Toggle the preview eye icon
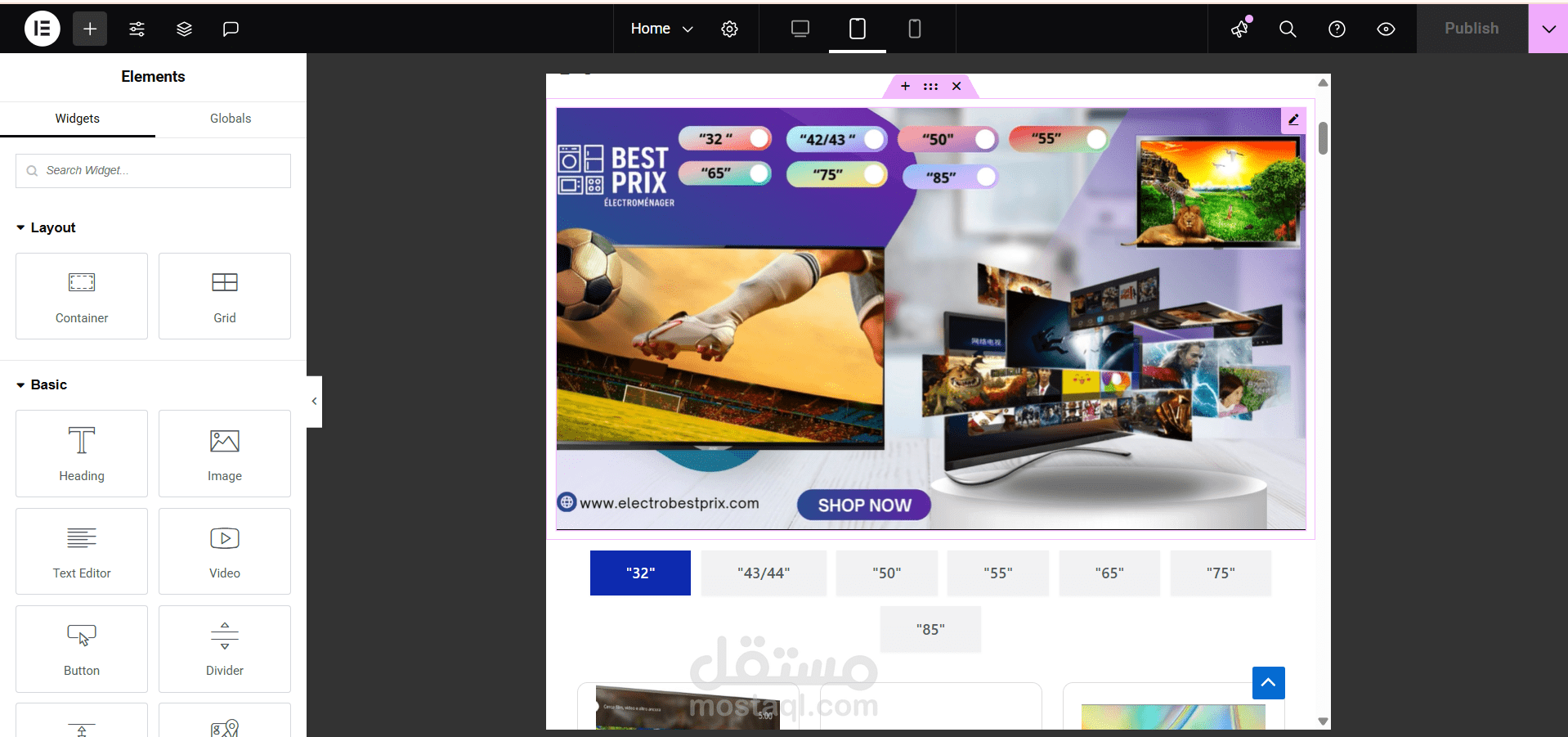 click(x=1387, y=29)
